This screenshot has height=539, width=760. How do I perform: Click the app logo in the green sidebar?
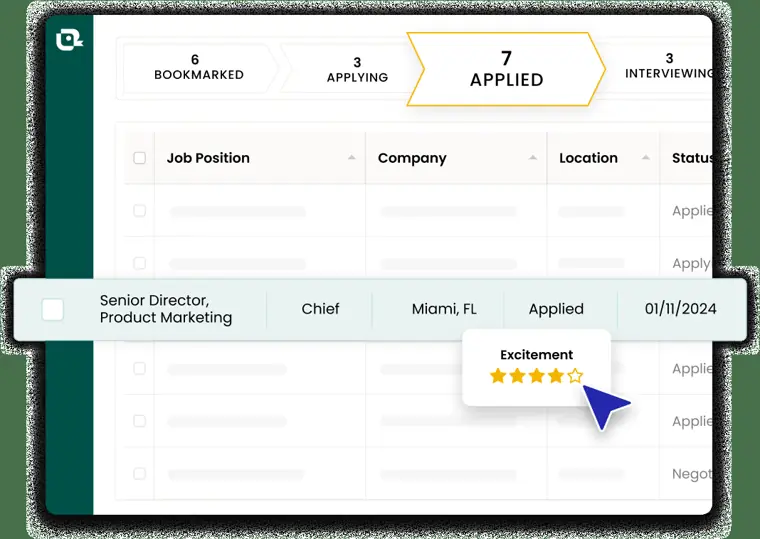click(69, 40)
